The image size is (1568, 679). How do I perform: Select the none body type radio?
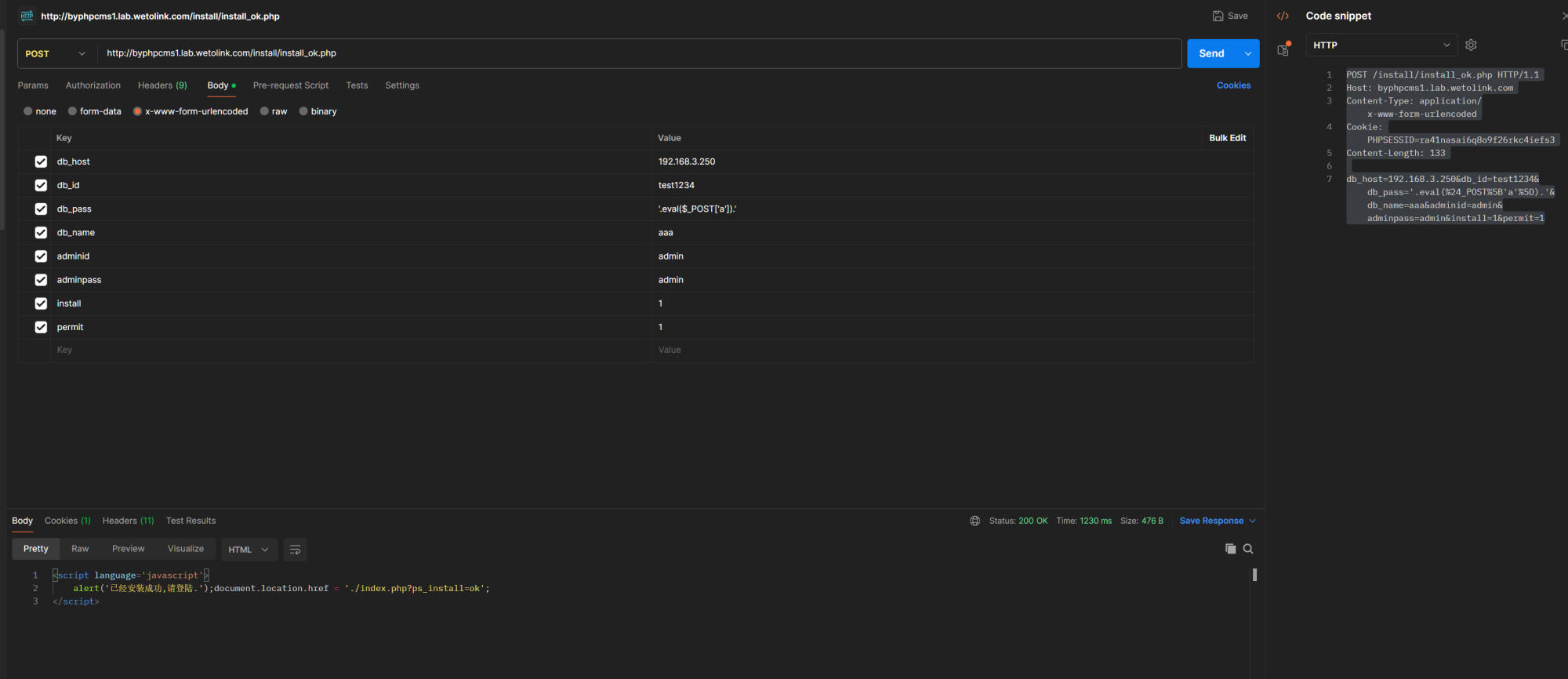[x=28, y=111]
